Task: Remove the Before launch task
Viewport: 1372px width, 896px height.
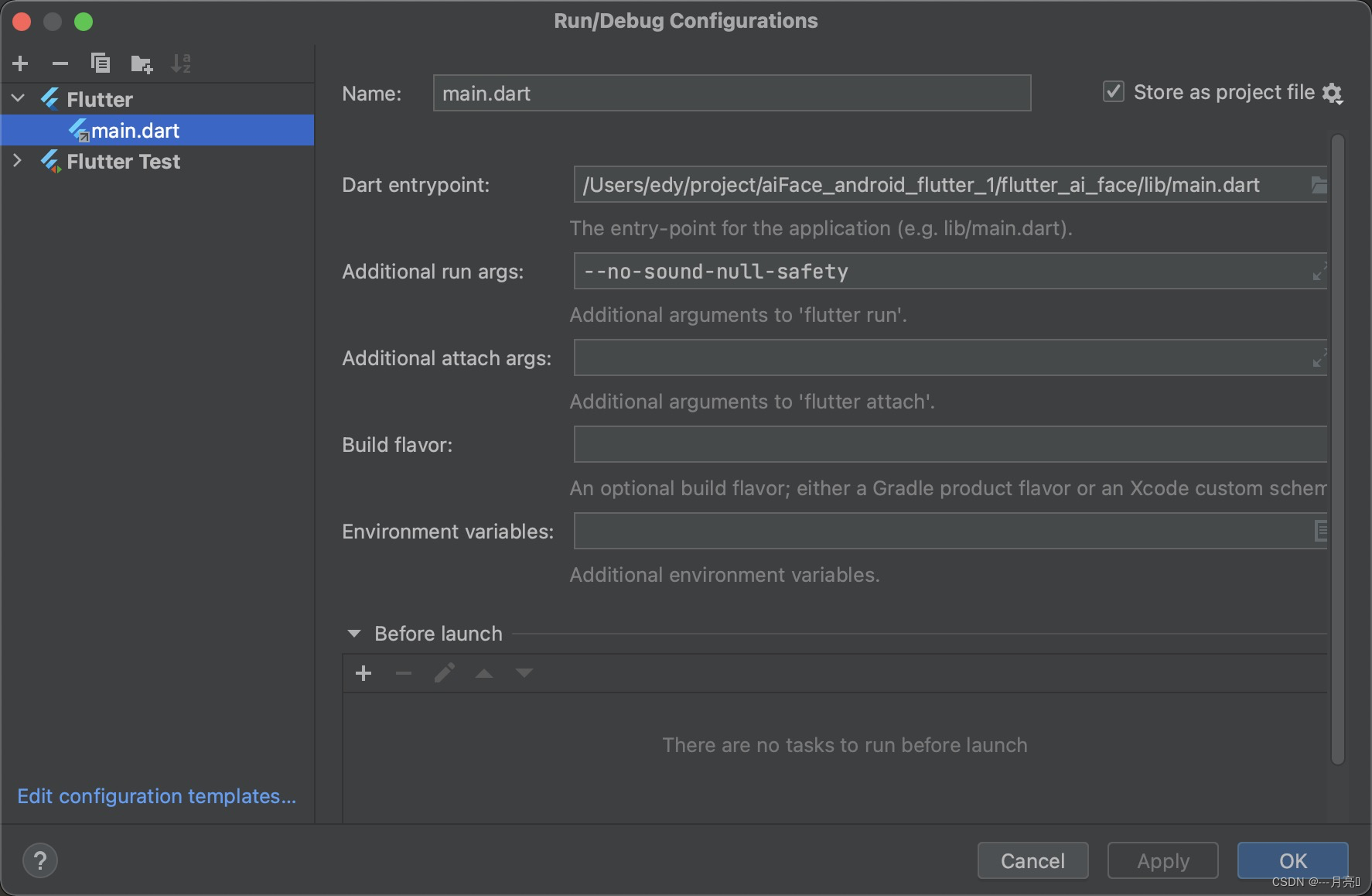Action: 404,673
